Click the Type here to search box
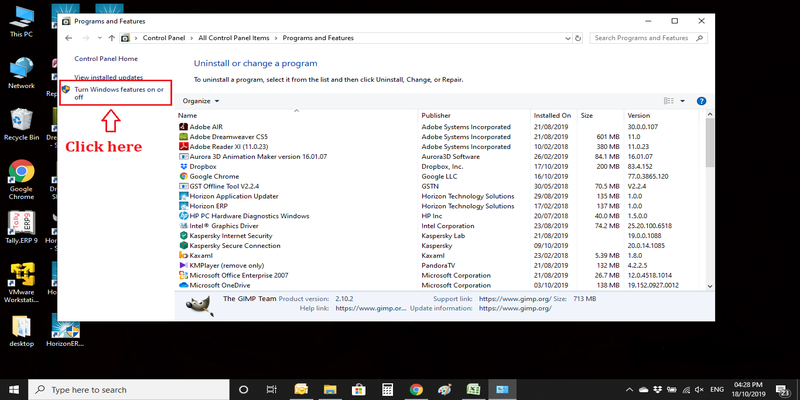The height and width of the screenshot is (400, 800). point(129,390)
